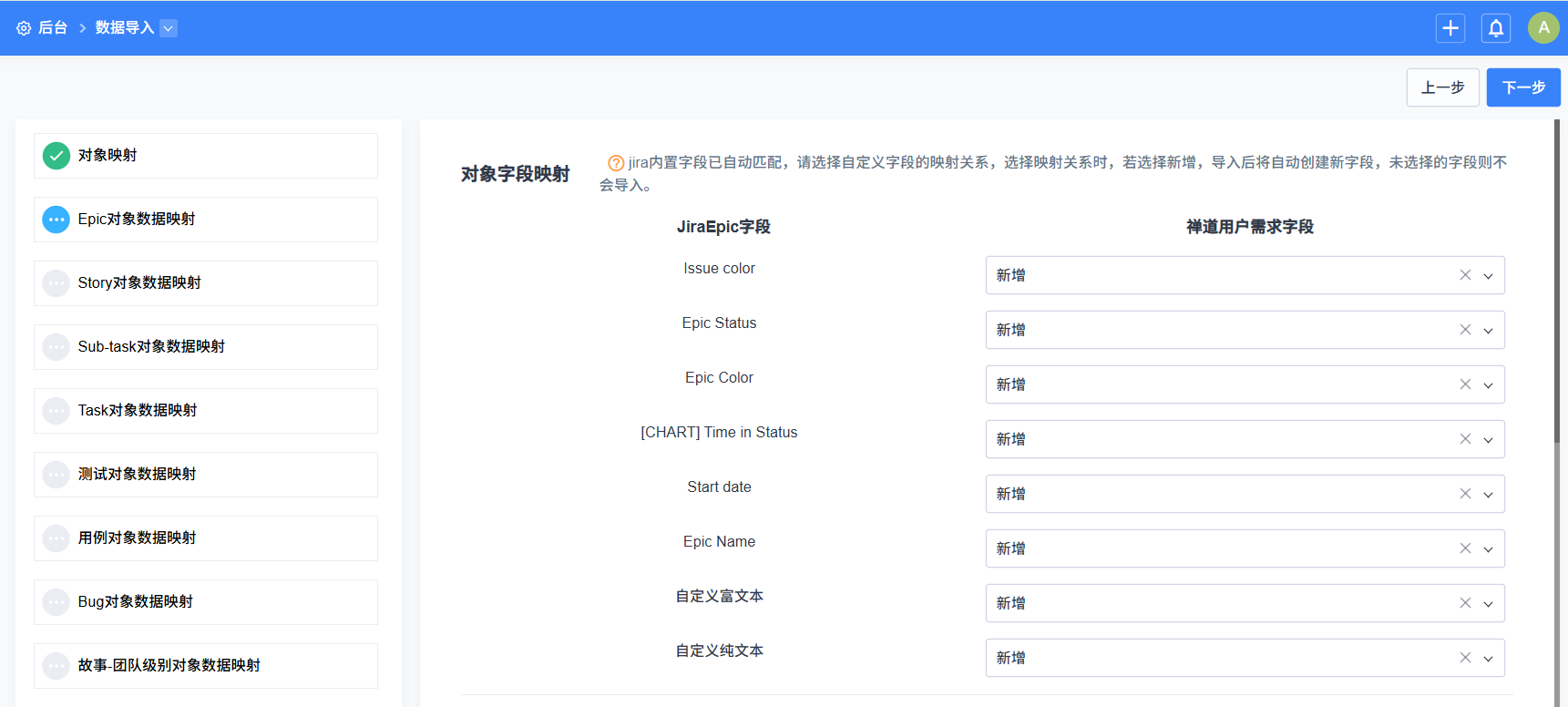Image resolution: width=1568 pixels, height=707 pixels.
Task: Clear the [CHART] Time in Status selection
Action: [x=1465, y=439]
